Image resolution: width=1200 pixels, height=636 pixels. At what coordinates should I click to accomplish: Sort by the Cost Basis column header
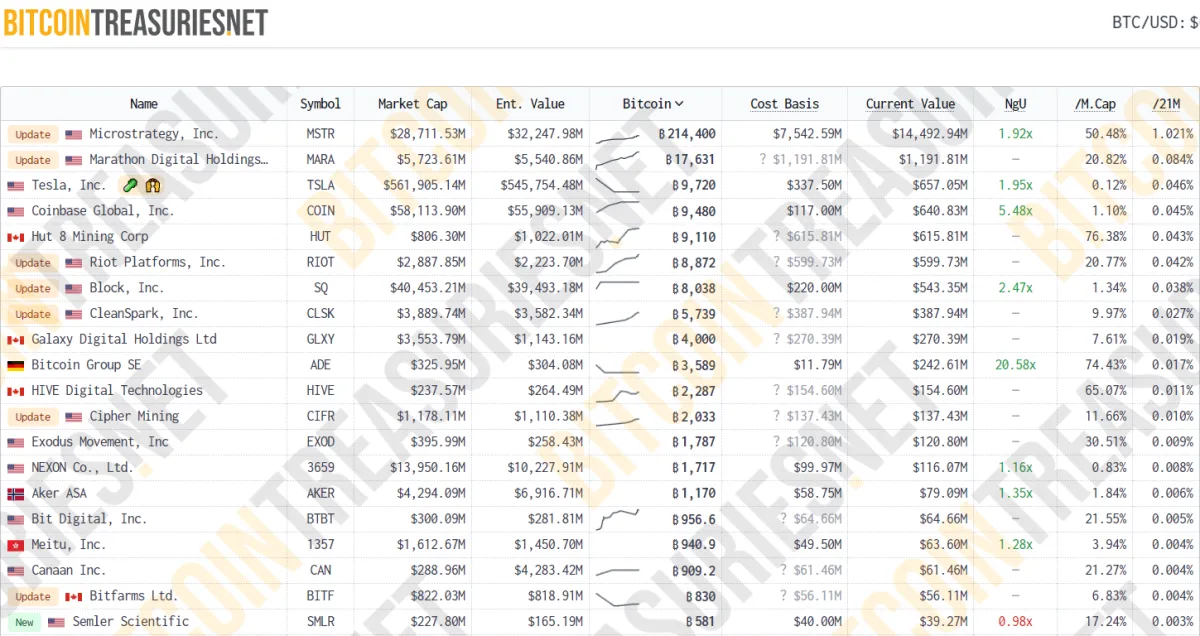(x=785, y=104)
